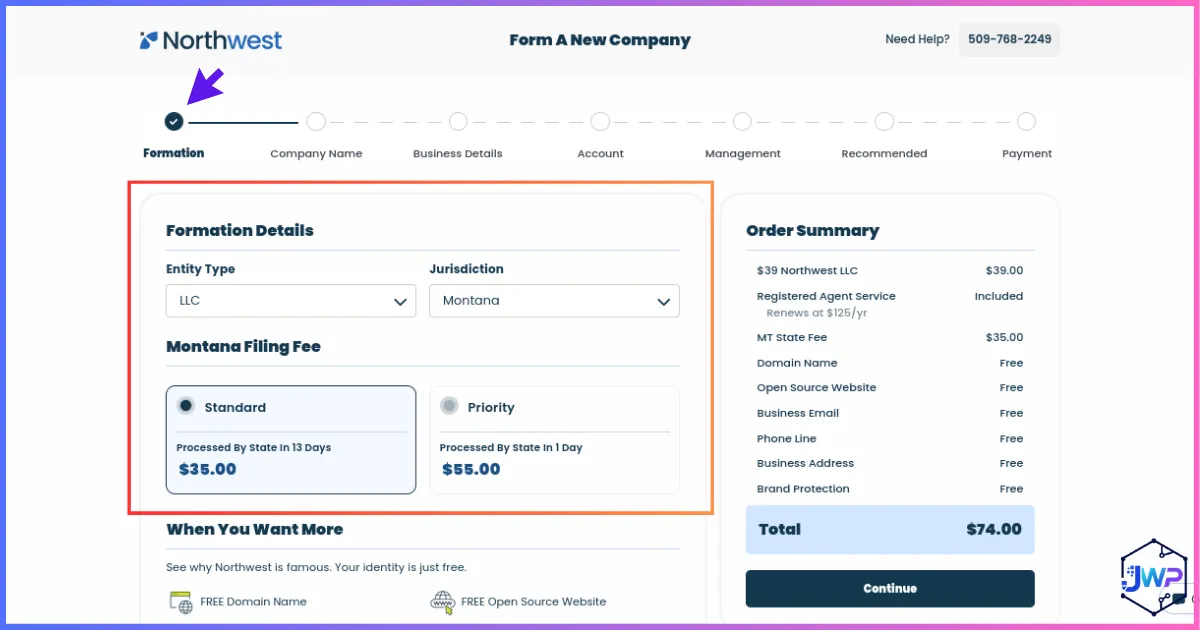The height and width of the screenshot is (630, 1200).
Task: Click the Formation Details heading
Action: coord(240,230)
